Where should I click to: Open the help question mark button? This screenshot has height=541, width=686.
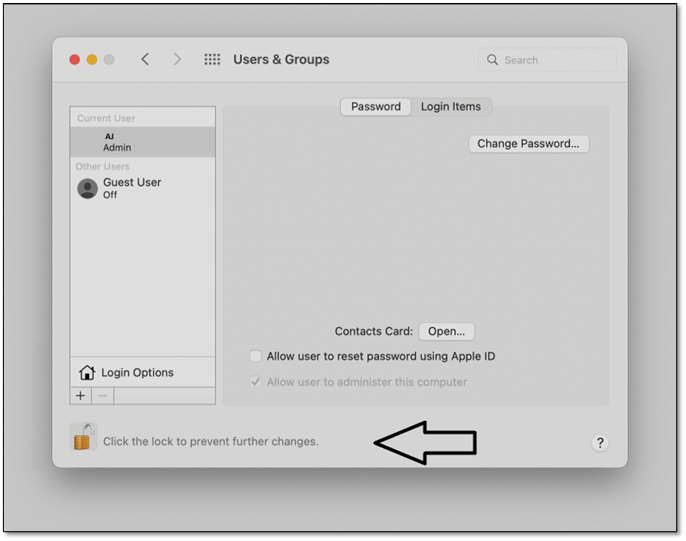pos(600,443)
